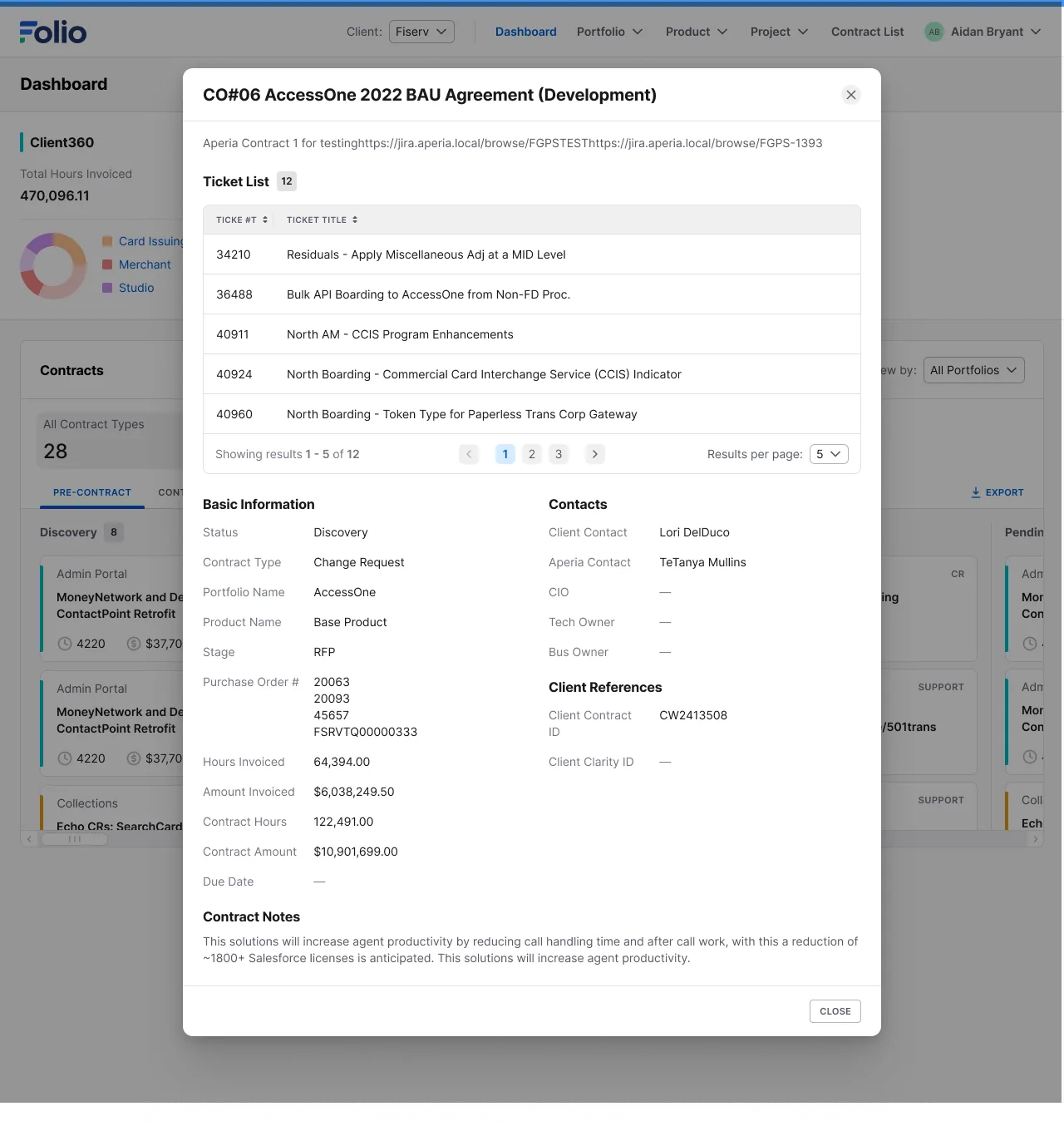Click the Studio legend color swatch

click(107, 288)
